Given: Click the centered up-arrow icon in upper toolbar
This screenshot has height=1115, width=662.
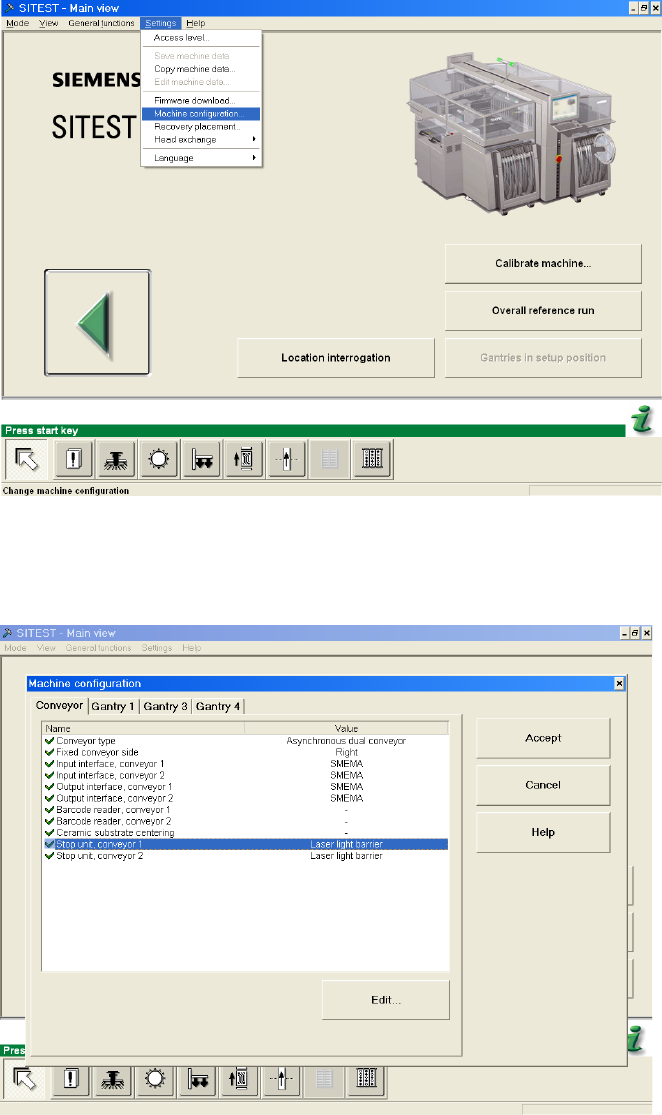Looking at the screenshot, I should tap(287, 459).
